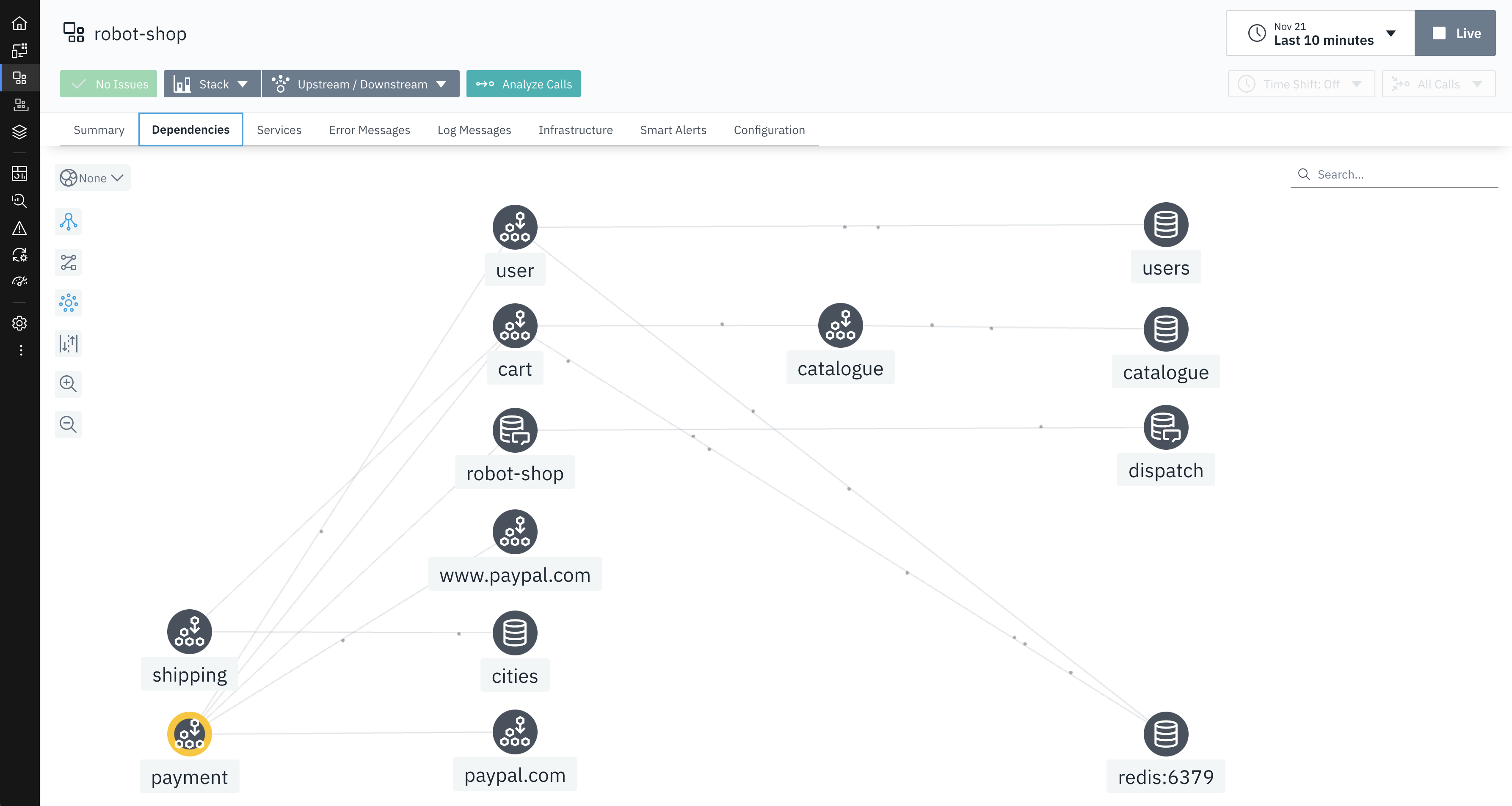Select the circular cluster layout tool
This screenshot has width=1512, height=806.
[68, 303]
